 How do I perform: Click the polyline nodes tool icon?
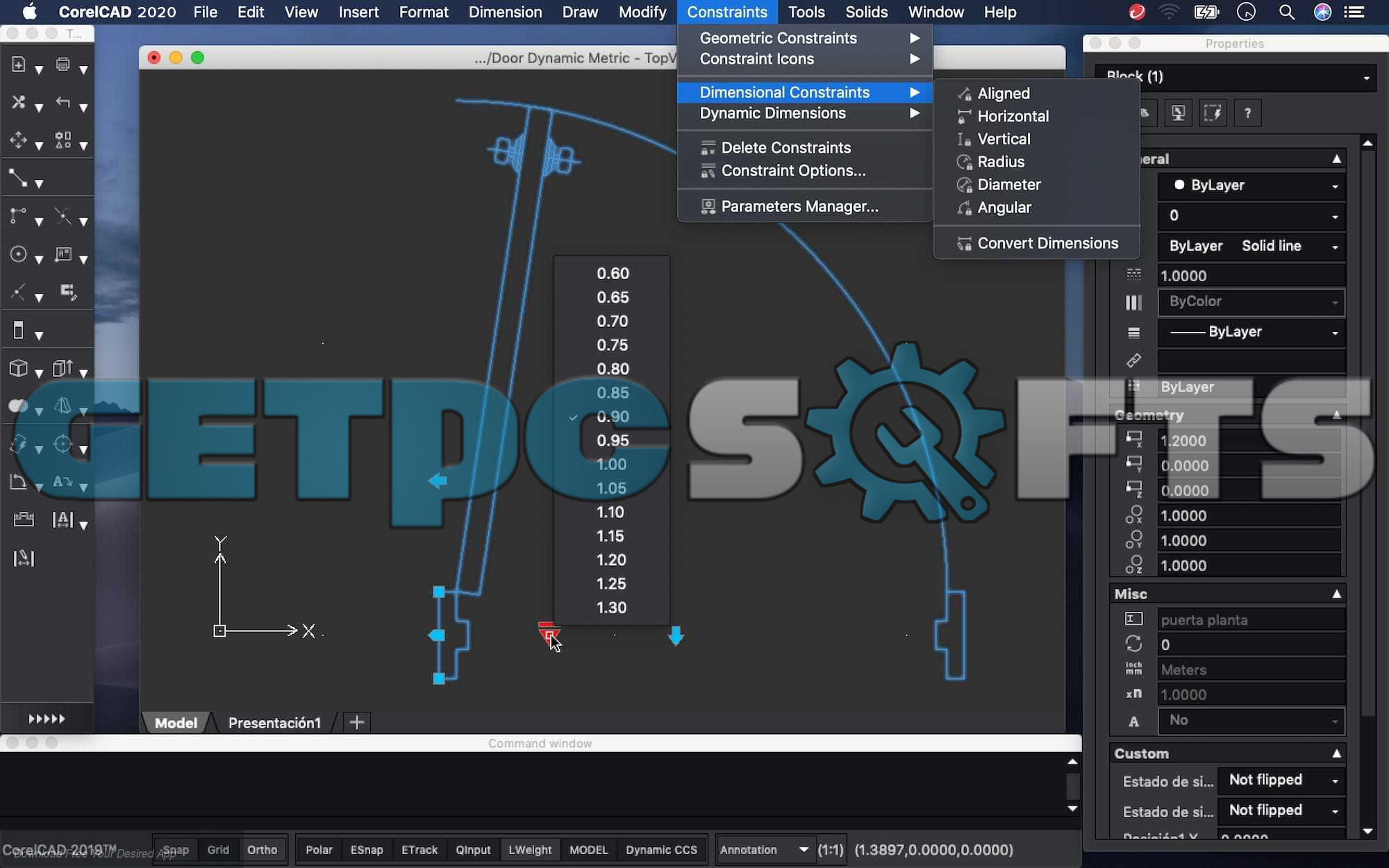(x=19, y=217)
